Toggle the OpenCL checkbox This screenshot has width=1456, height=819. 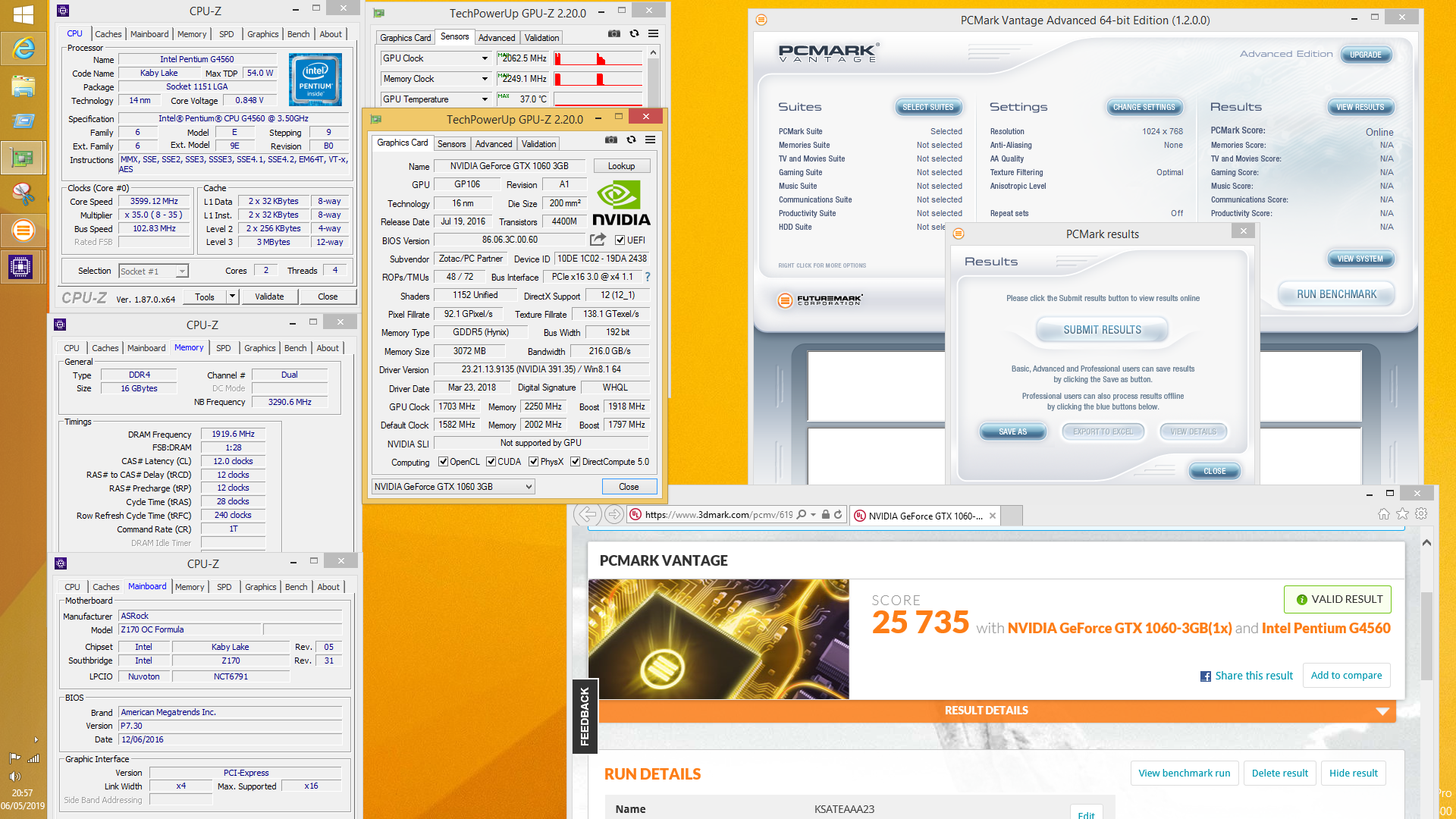(444, 462)
